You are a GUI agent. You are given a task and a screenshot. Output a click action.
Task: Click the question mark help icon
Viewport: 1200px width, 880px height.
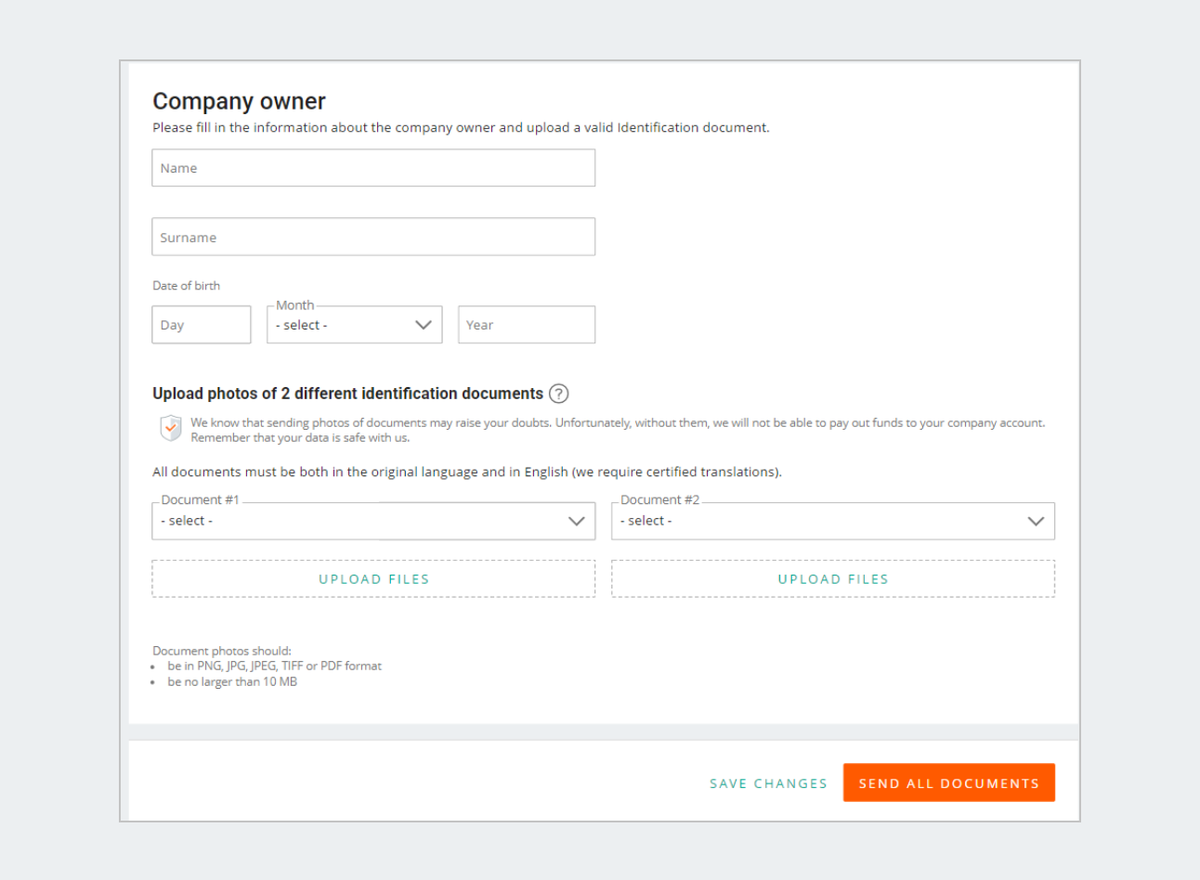click(559, 394)
